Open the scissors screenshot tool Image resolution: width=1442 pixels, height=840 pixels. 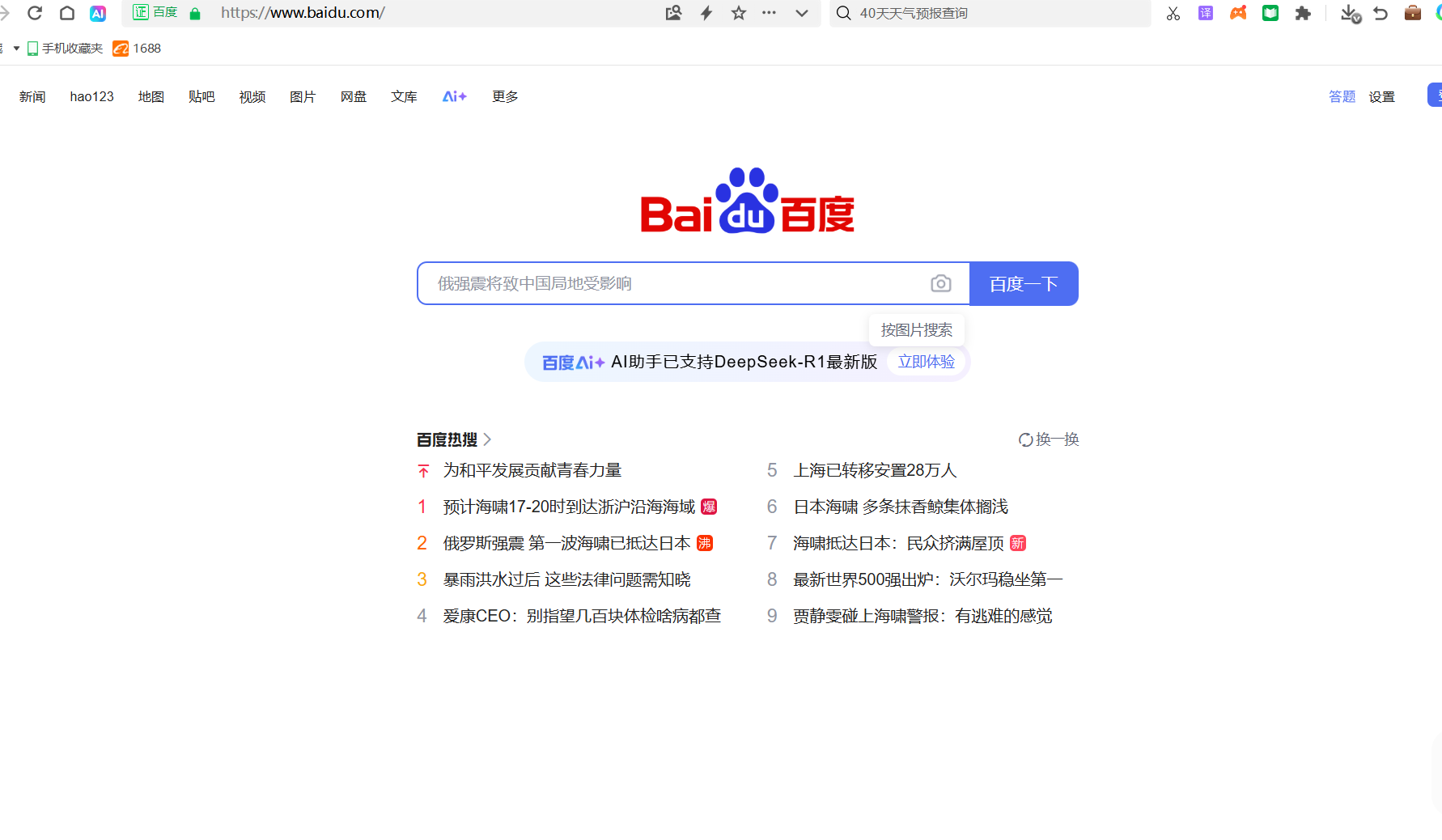(x=1173, y=13)
